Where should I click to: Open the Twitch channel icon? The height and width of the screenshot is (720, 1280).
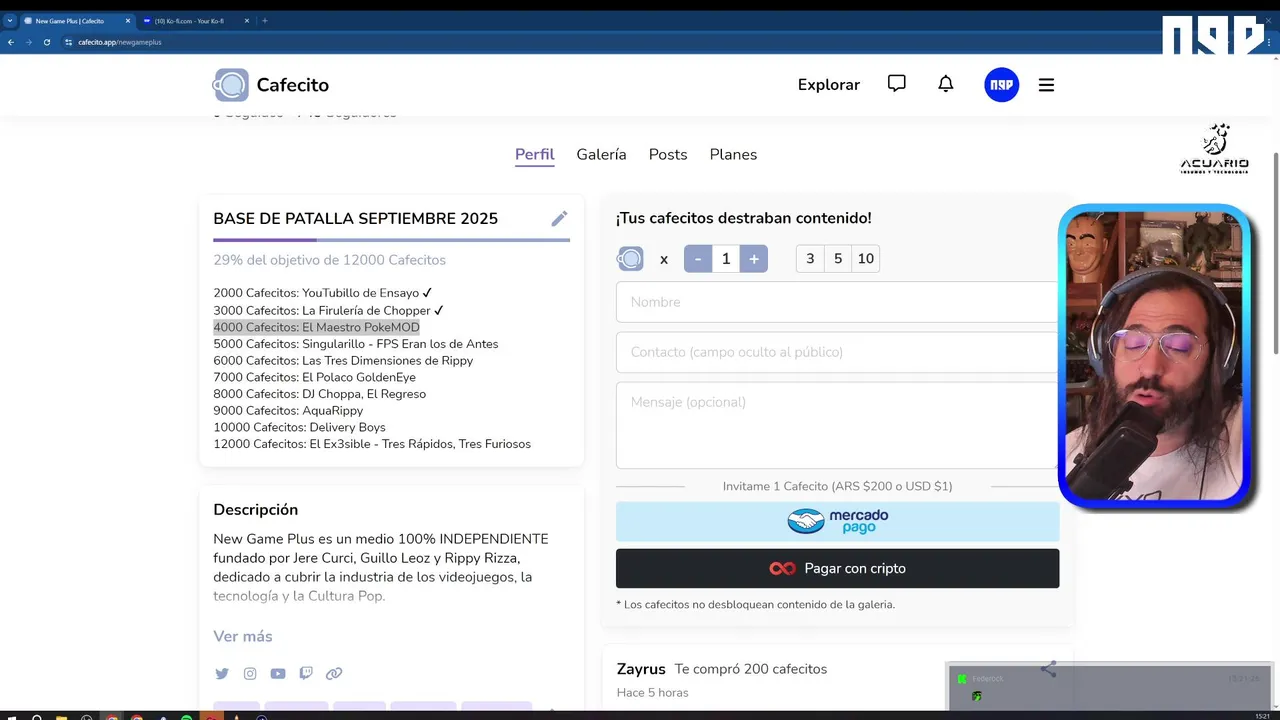click(306, 674)
